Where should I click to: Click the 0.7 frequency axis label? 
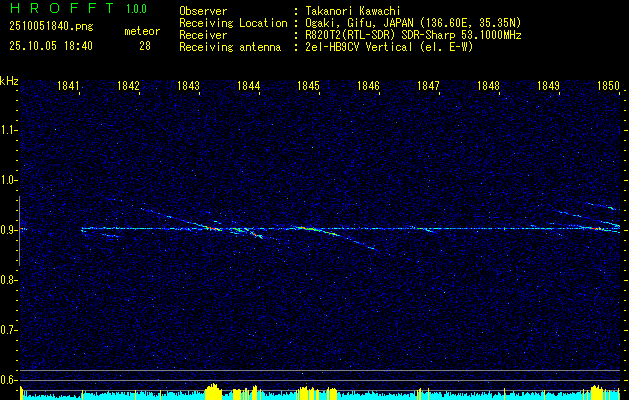[9, 329]
